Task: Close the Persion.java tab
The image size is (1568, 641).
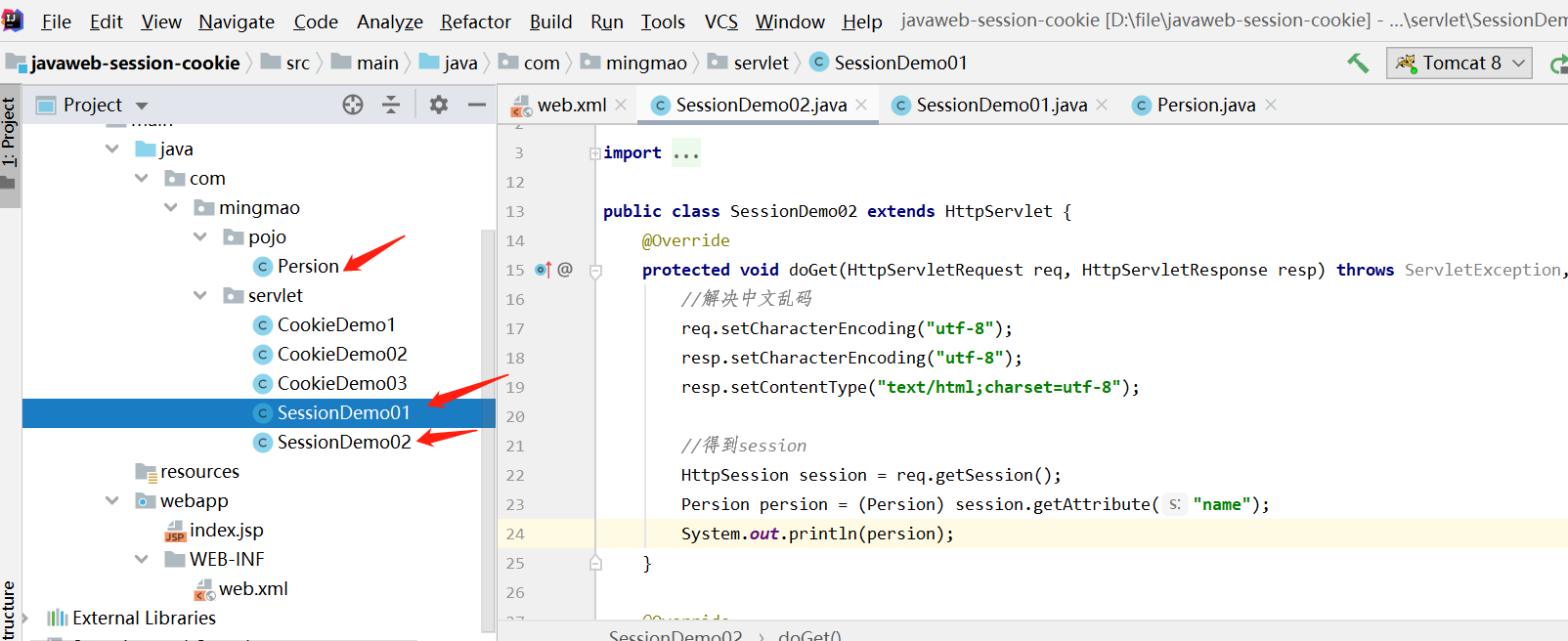Action: point(1271,105)
